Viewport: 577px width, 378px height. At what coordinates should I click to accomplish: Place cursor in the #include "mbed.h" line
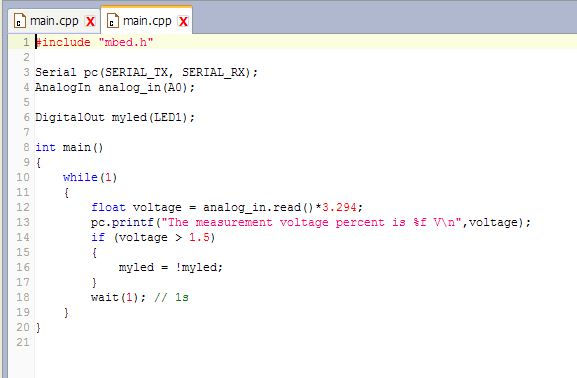click(94, 42)
